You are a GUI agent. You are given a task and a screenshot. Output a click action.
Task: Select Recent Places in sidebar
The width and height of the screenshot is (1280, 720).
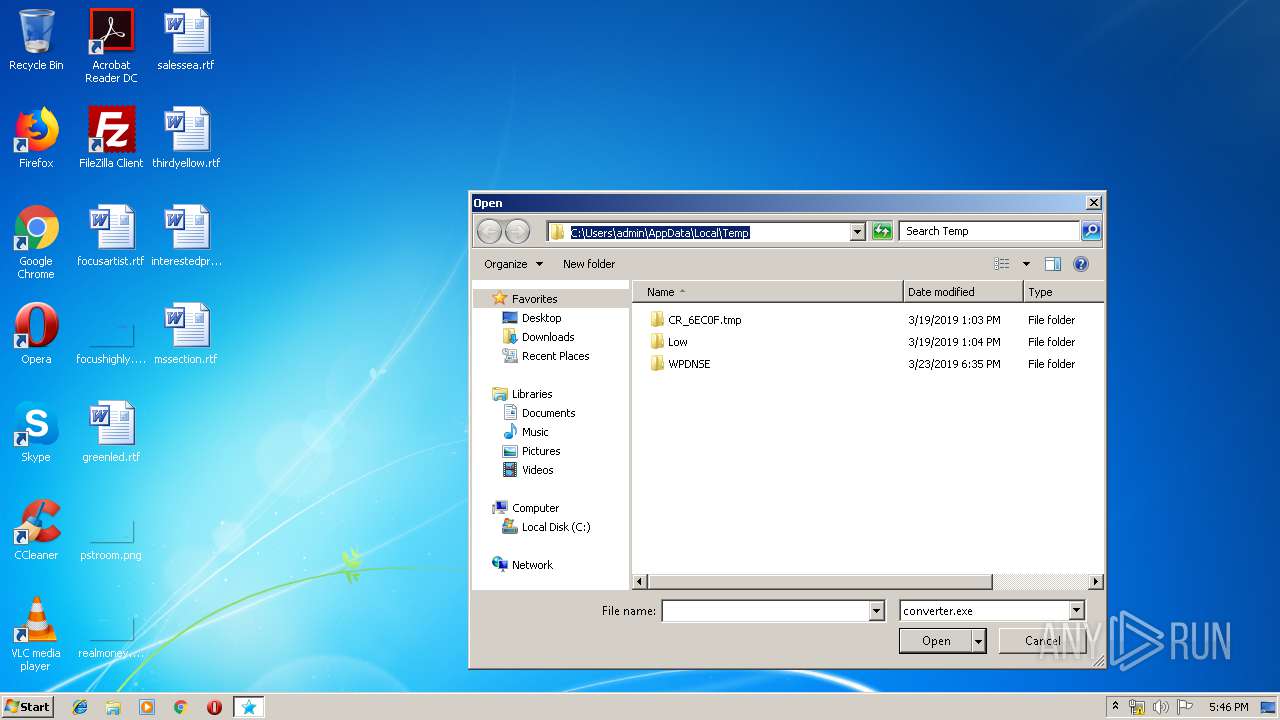[546, 356]
